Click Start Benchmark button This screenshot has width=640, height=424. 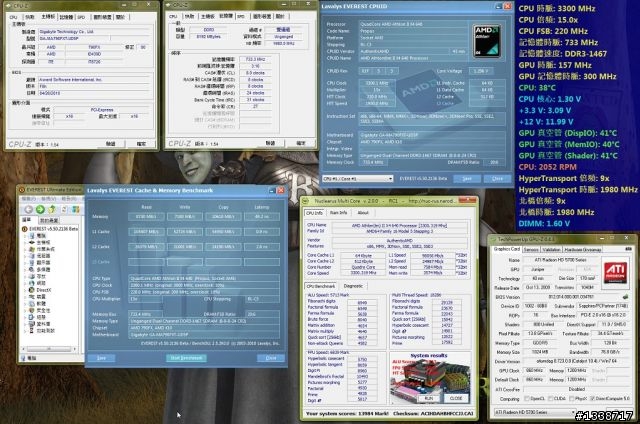(186, 358)
